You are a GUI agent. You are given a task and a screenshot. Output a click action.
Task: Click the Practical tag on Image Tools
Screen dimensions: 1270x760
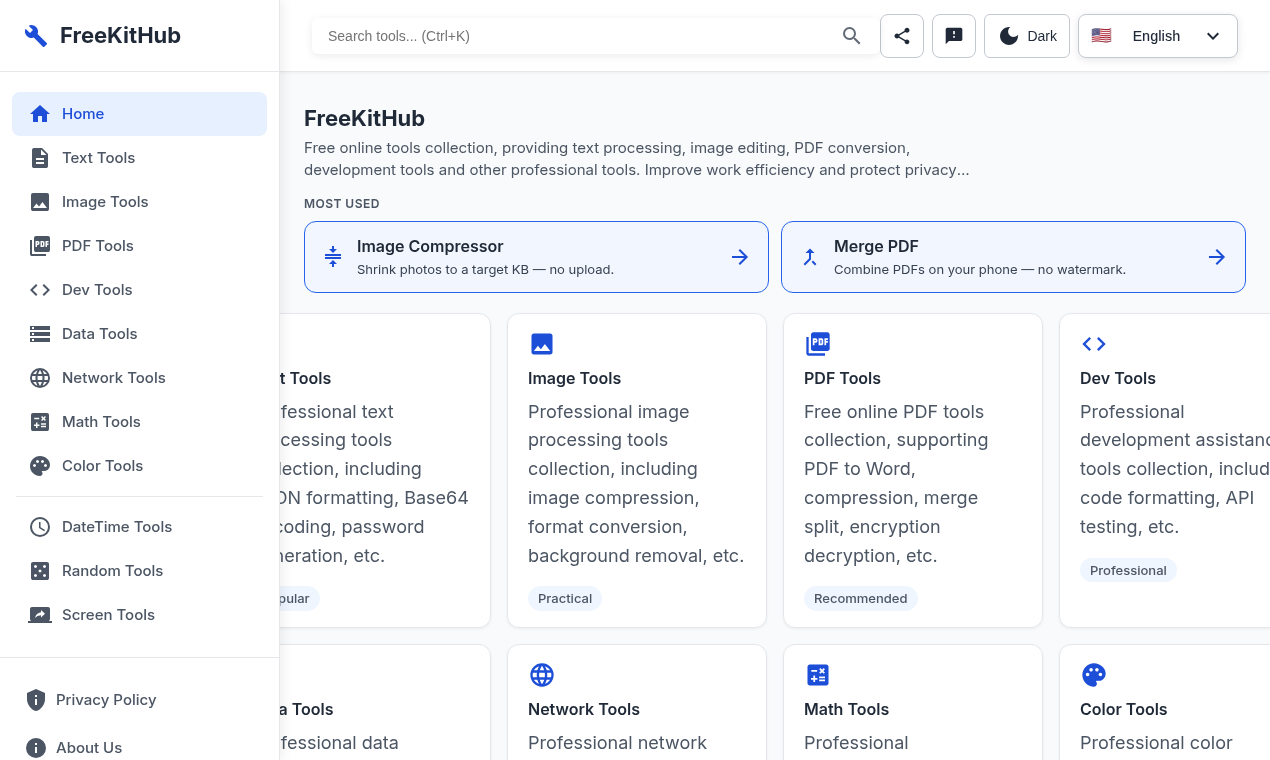coord(565,599)
